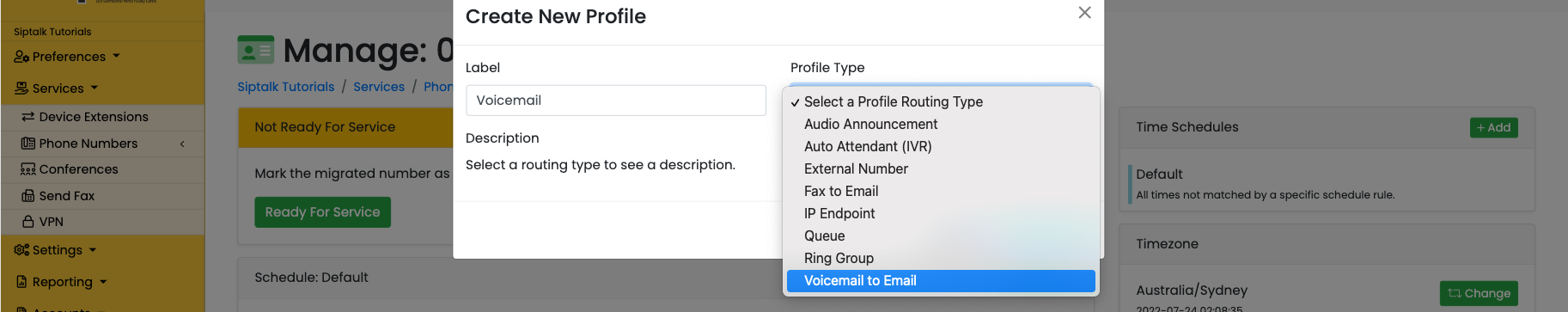Click the Settings gears icon

point(21,250)
